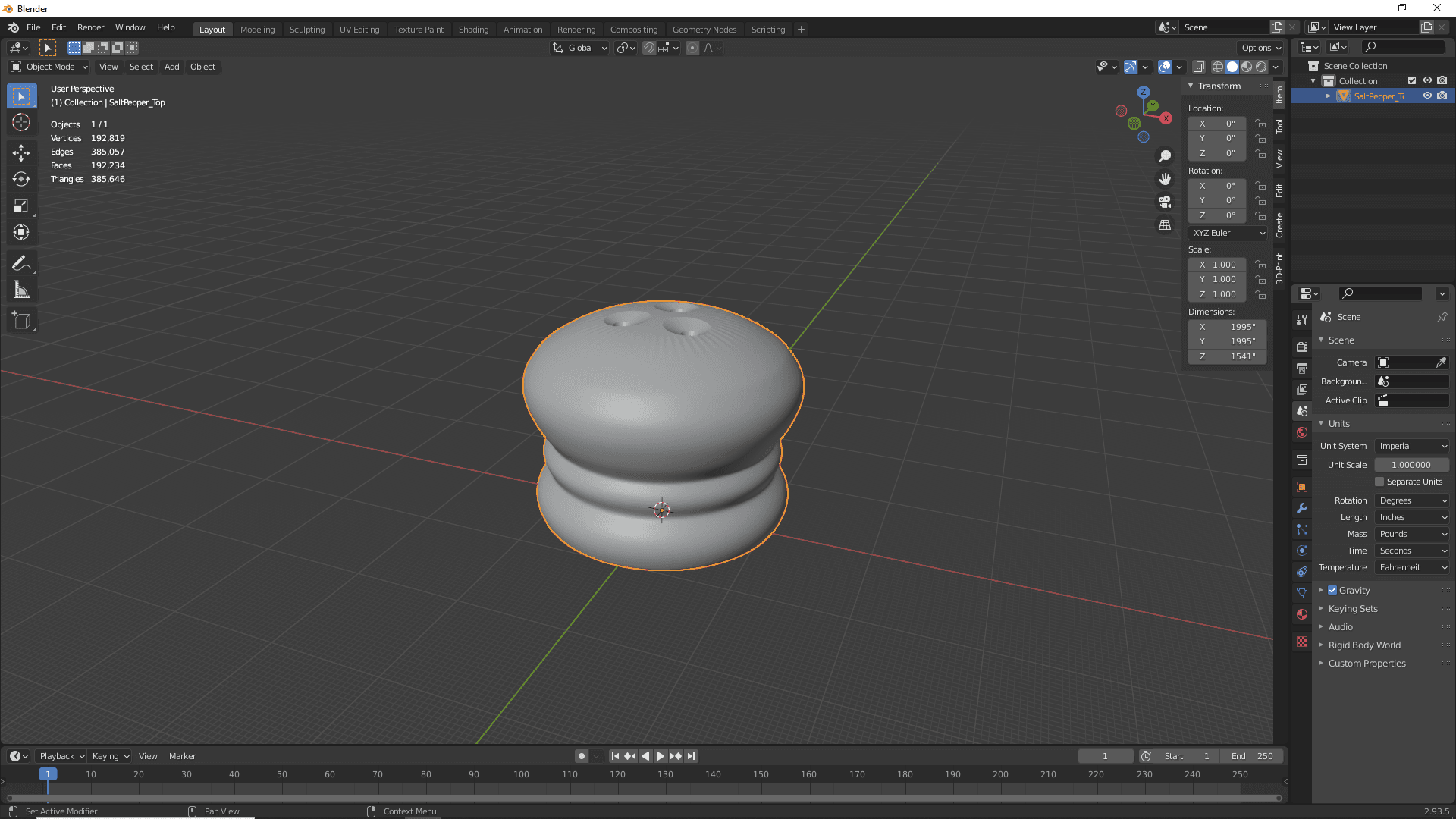
Task: Open World properties tab icon
Action: click(x=1302, y=432)
